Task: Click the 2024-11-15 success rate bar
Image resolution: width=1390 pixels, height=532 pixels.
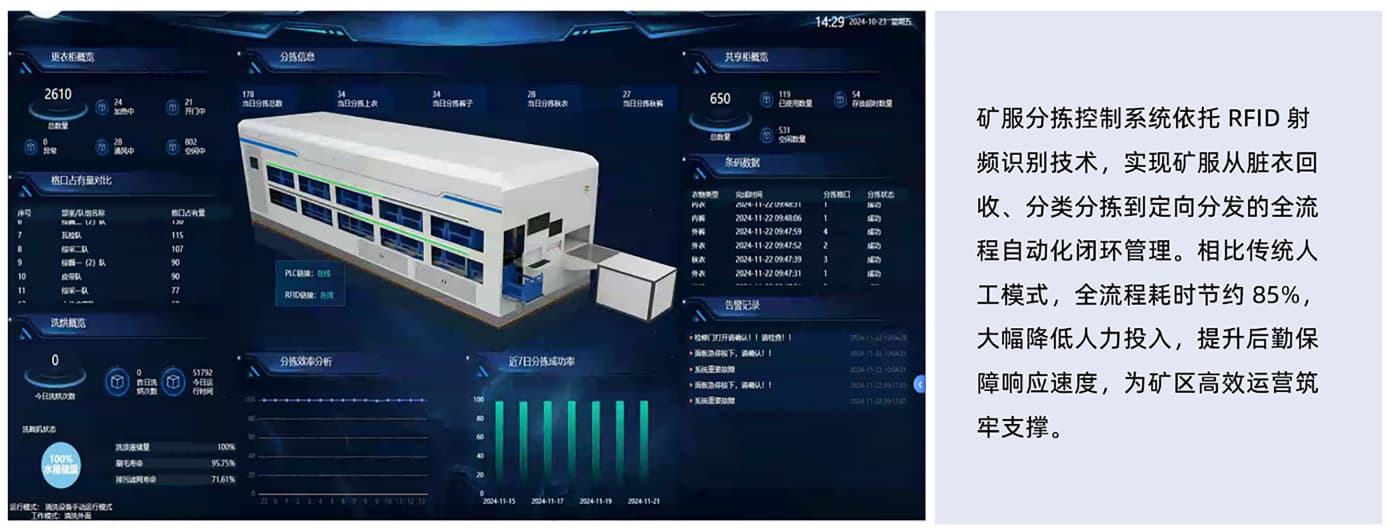Action: 498,441
